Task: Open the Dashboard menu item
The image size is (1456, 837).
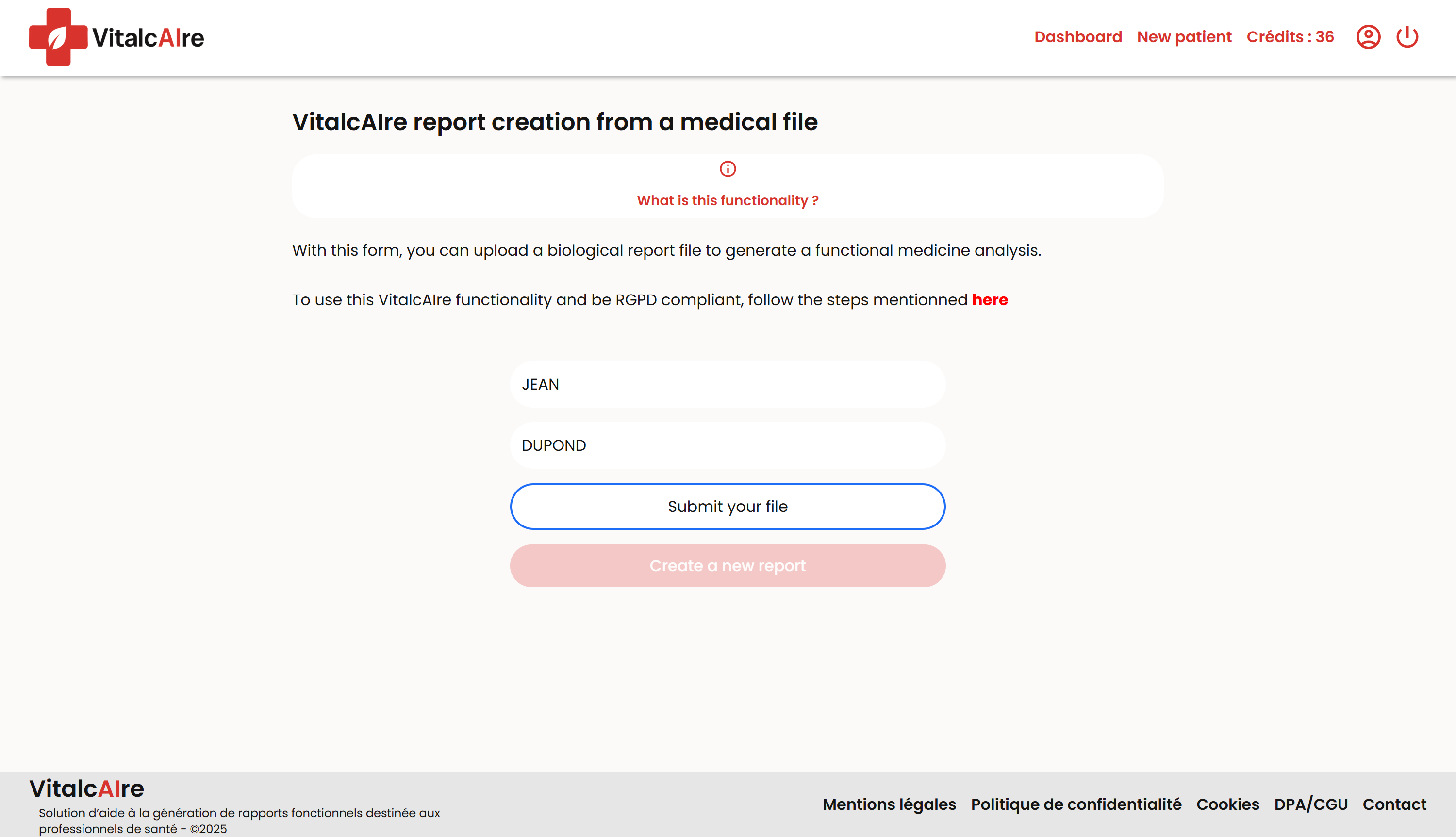Action: click(1078, 37)
